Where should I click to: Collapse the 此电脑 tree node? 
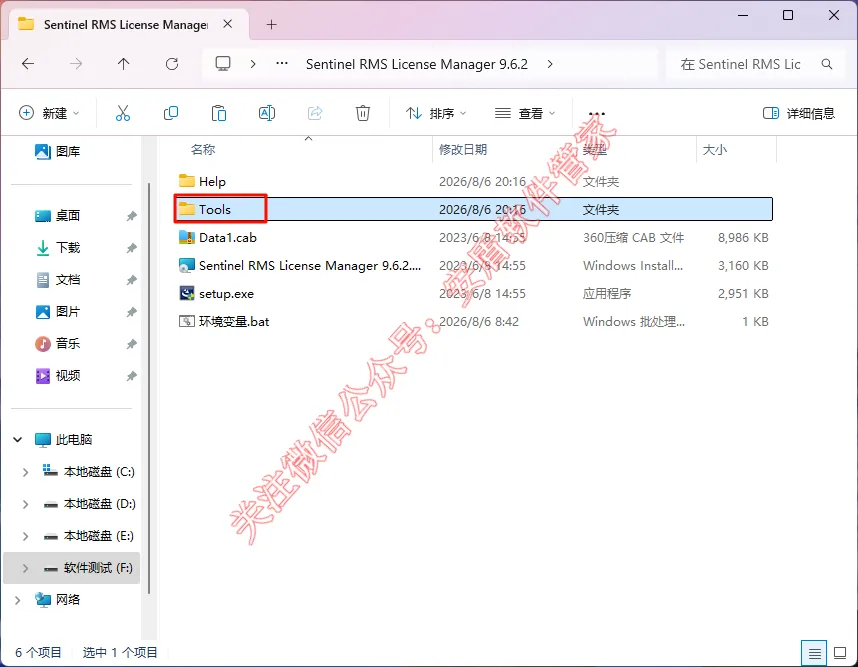(18, 439)
